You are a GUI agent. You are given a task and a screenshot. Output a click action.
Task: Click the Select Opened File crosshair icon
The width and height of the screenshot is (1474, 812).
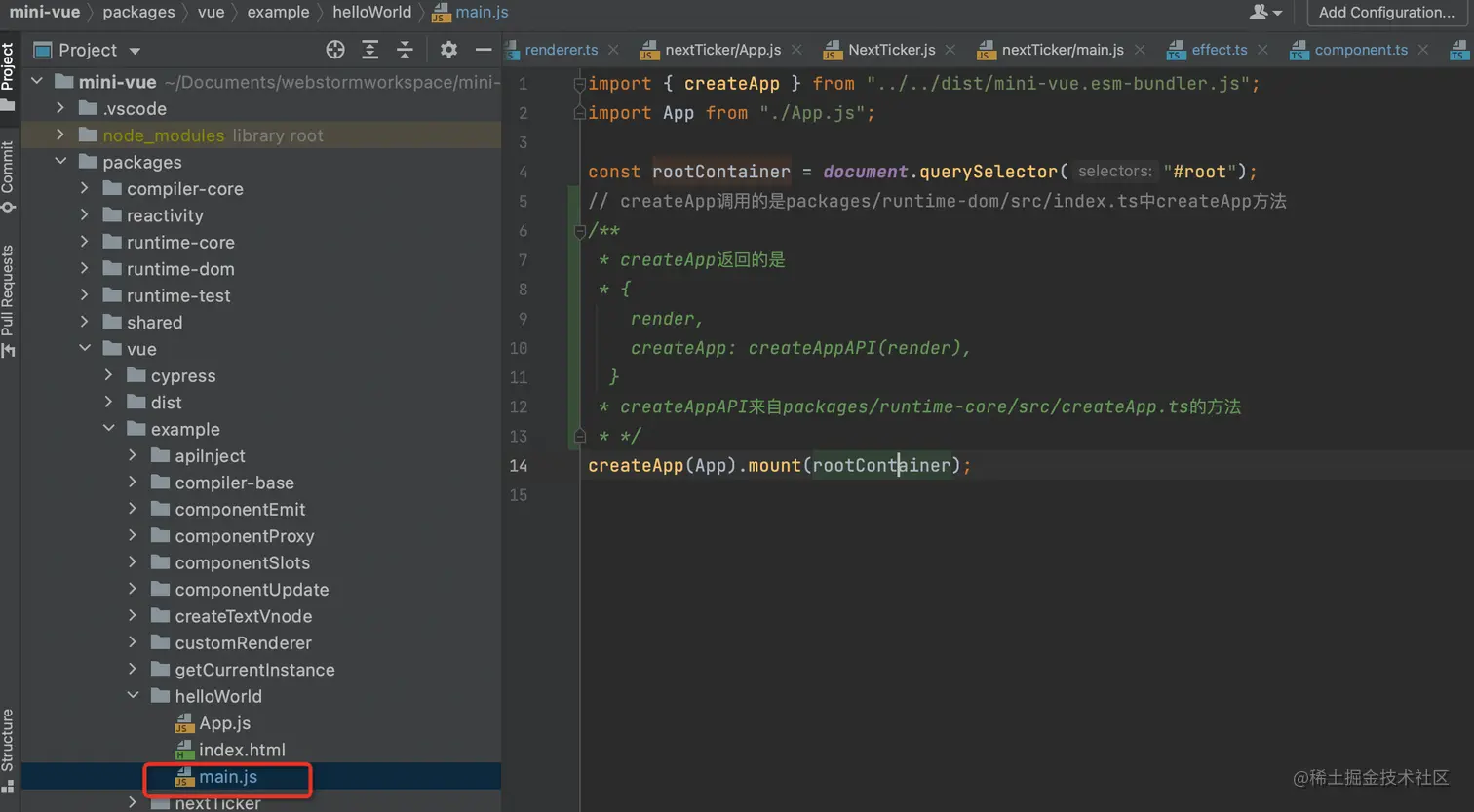coord(335,50)
